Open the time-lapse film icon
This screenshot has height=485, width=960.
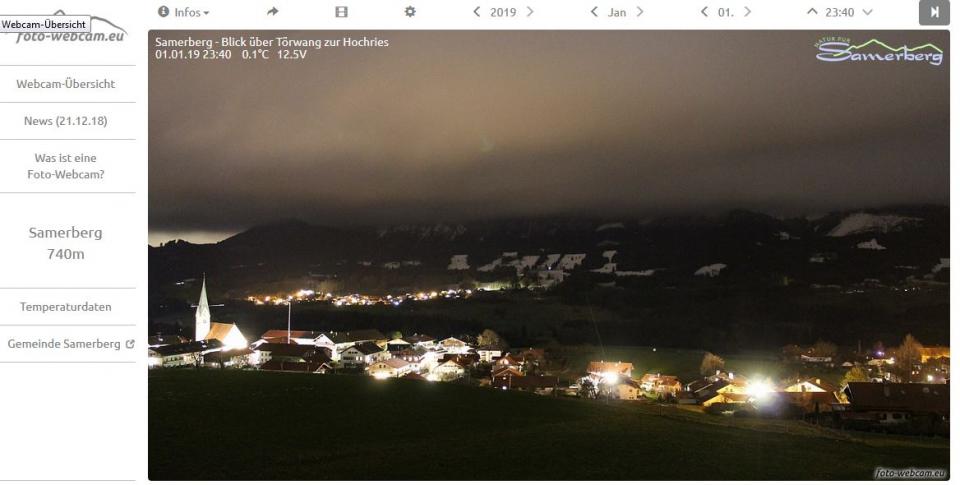pos(341,12)
